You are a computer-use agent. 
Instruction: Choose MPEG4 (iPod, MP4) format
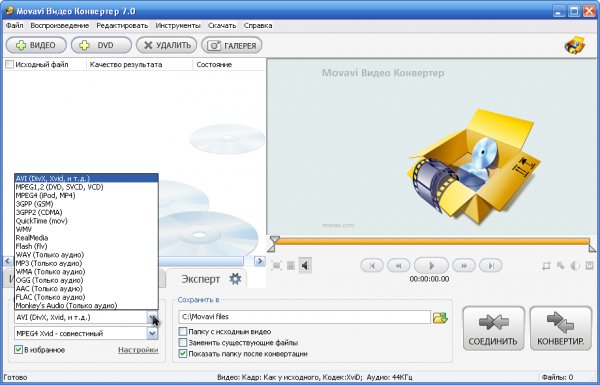tap(86, 195)
